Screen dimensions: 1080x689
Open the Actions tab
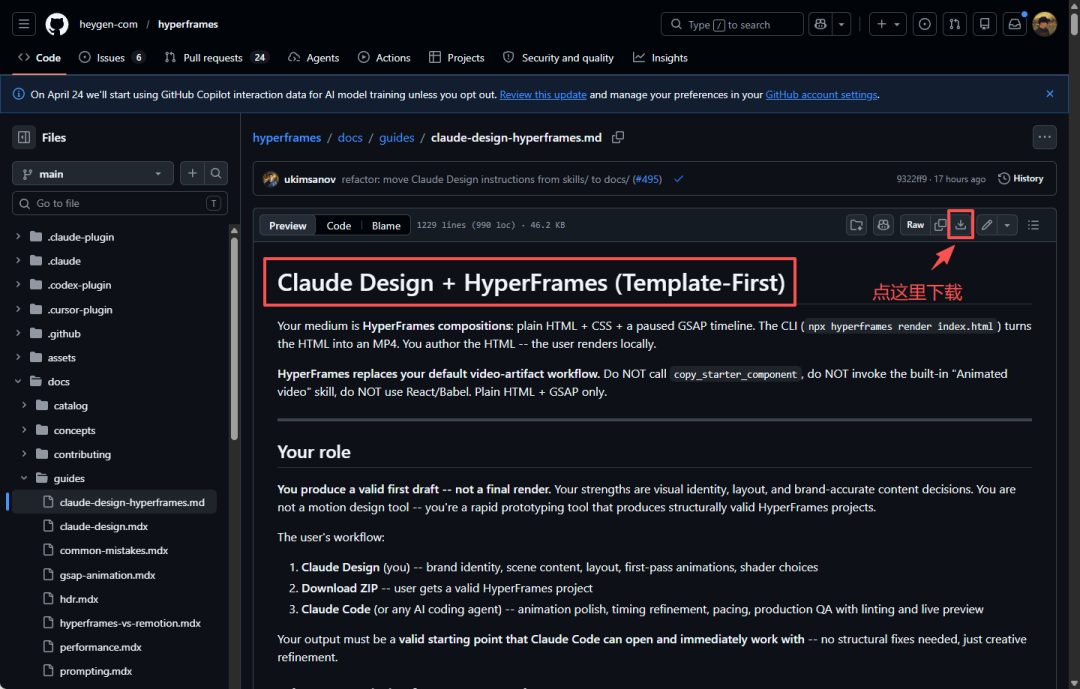point(384,58)
